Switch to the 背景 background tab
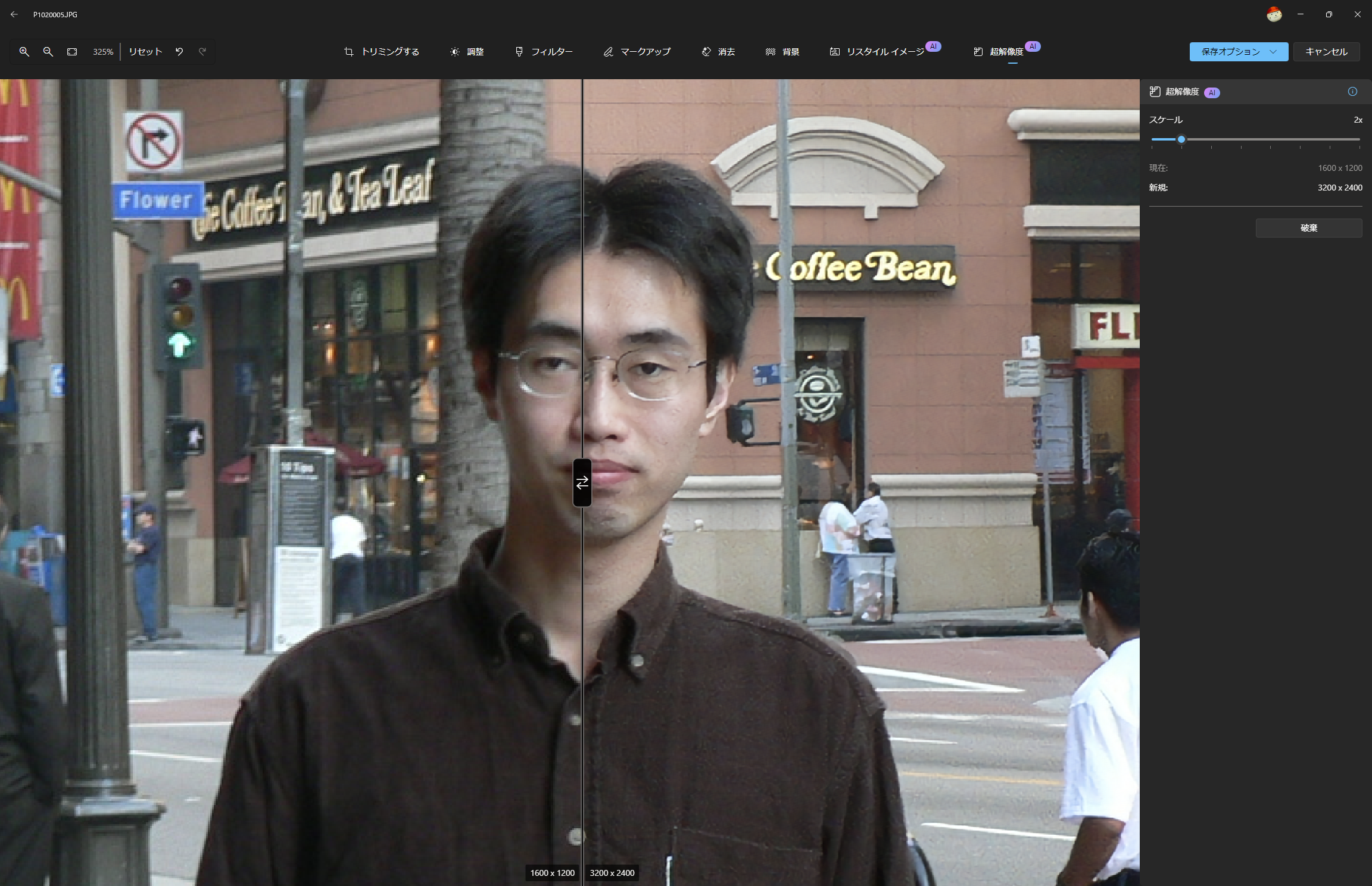The image size is (1372, 886). tap(782, 52)
